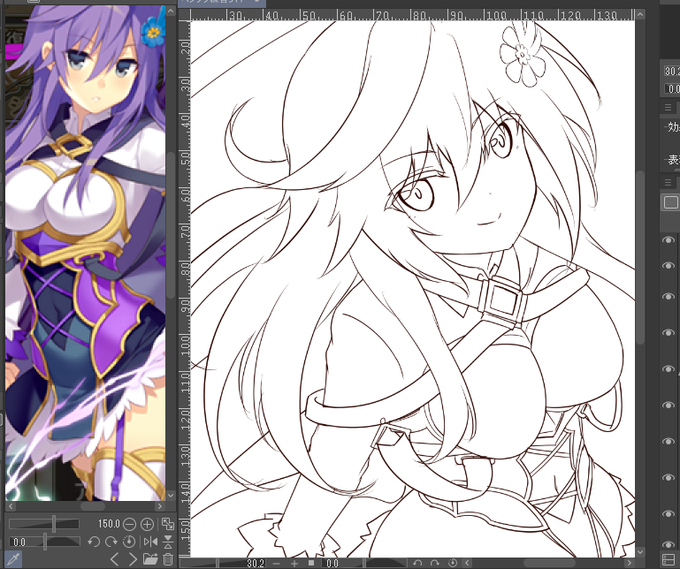Viewport: 680px width, 569px height.
Task: Click Sub View horizontal scrollbar thumb
Action: tap(93, 506)
